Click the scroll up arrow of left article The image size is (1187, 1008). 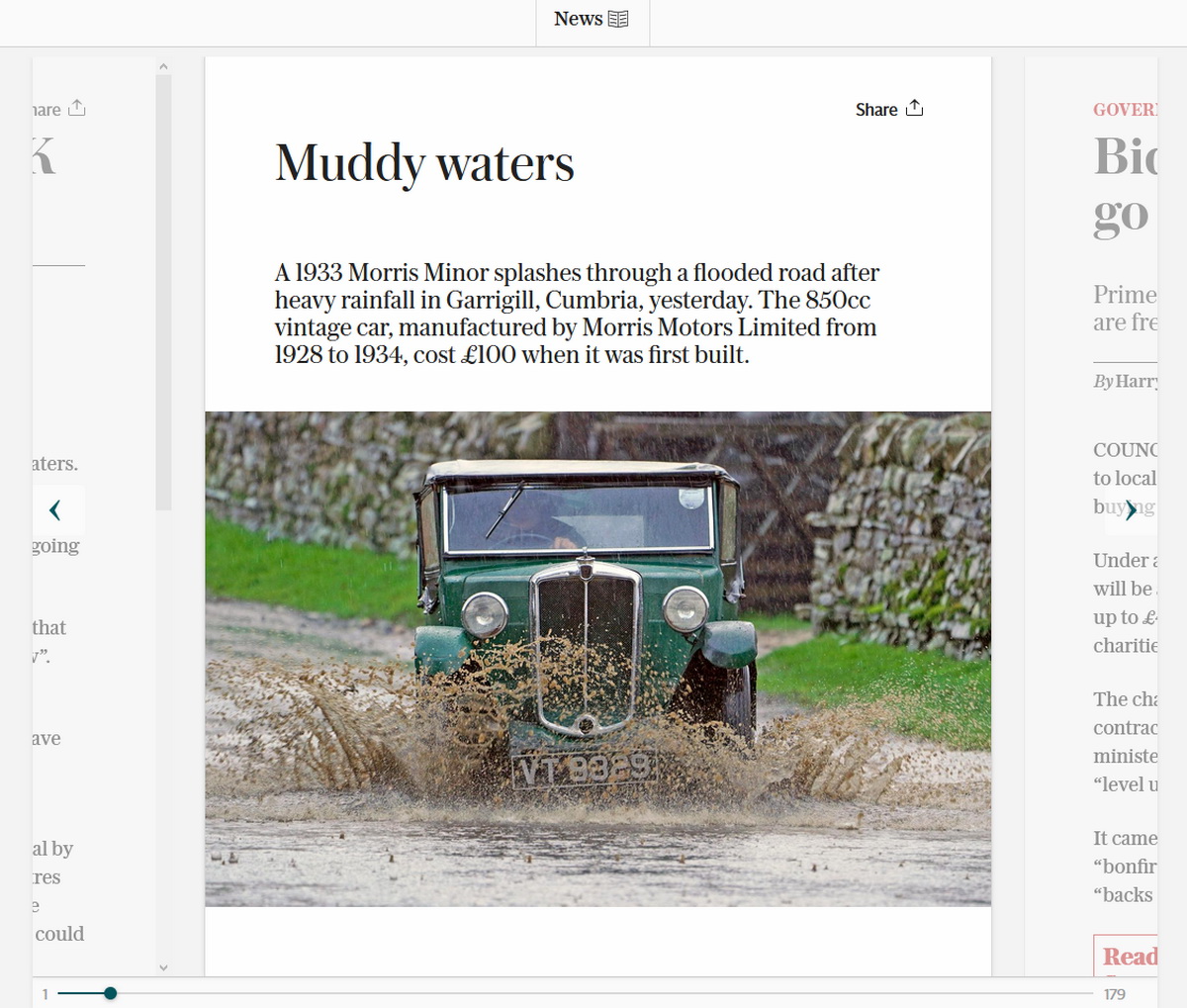pyautogui.click(x=163, y=67)
